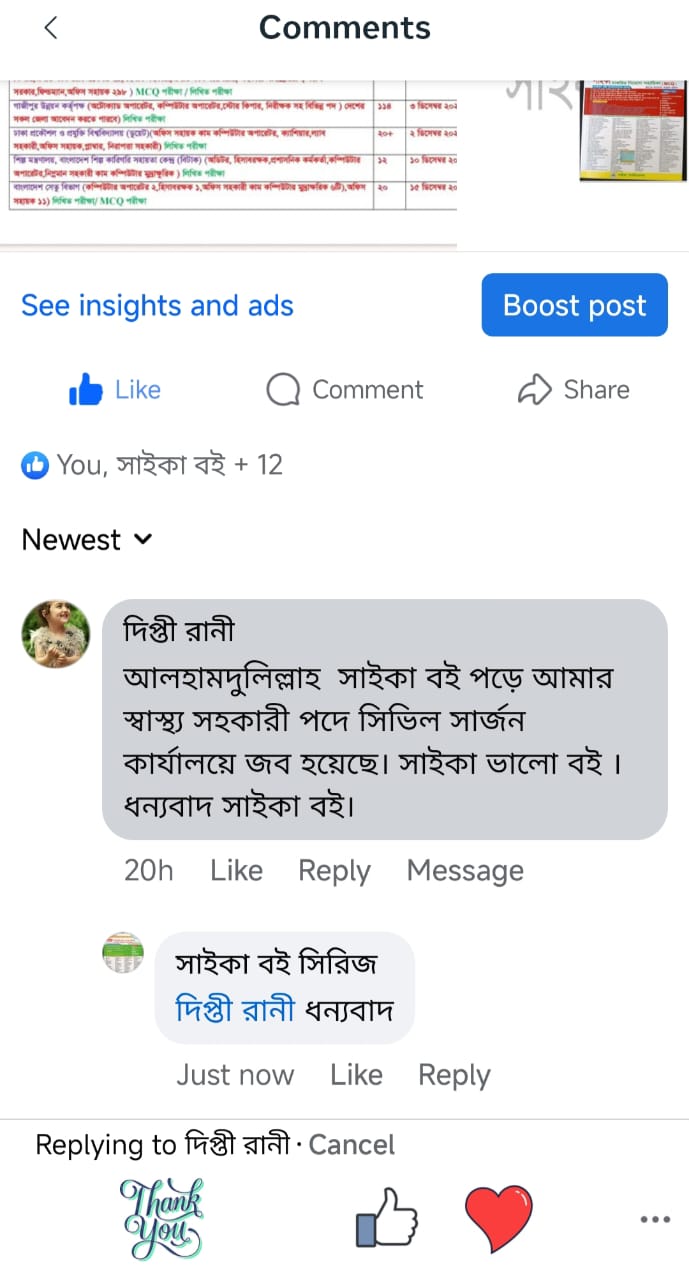Open the Newest sort order dropdown
The width and height of the screenshot is (689, 1280).
click(x=86, y=540)
